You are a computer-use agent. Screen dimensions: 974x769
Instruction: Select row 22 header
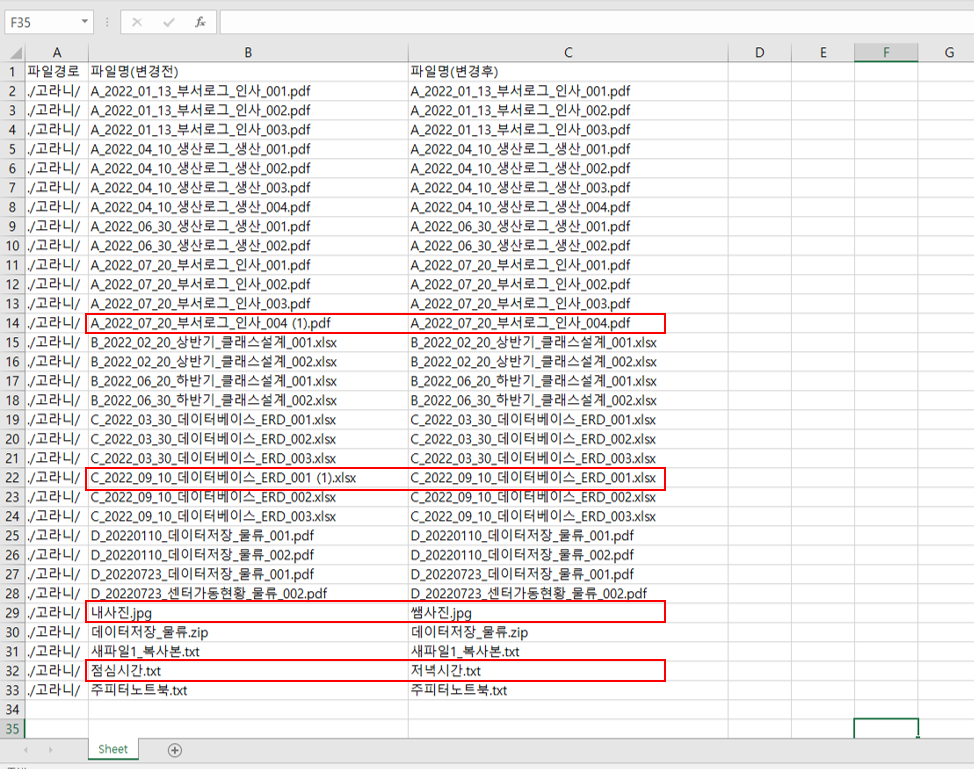tap(12, 478)
